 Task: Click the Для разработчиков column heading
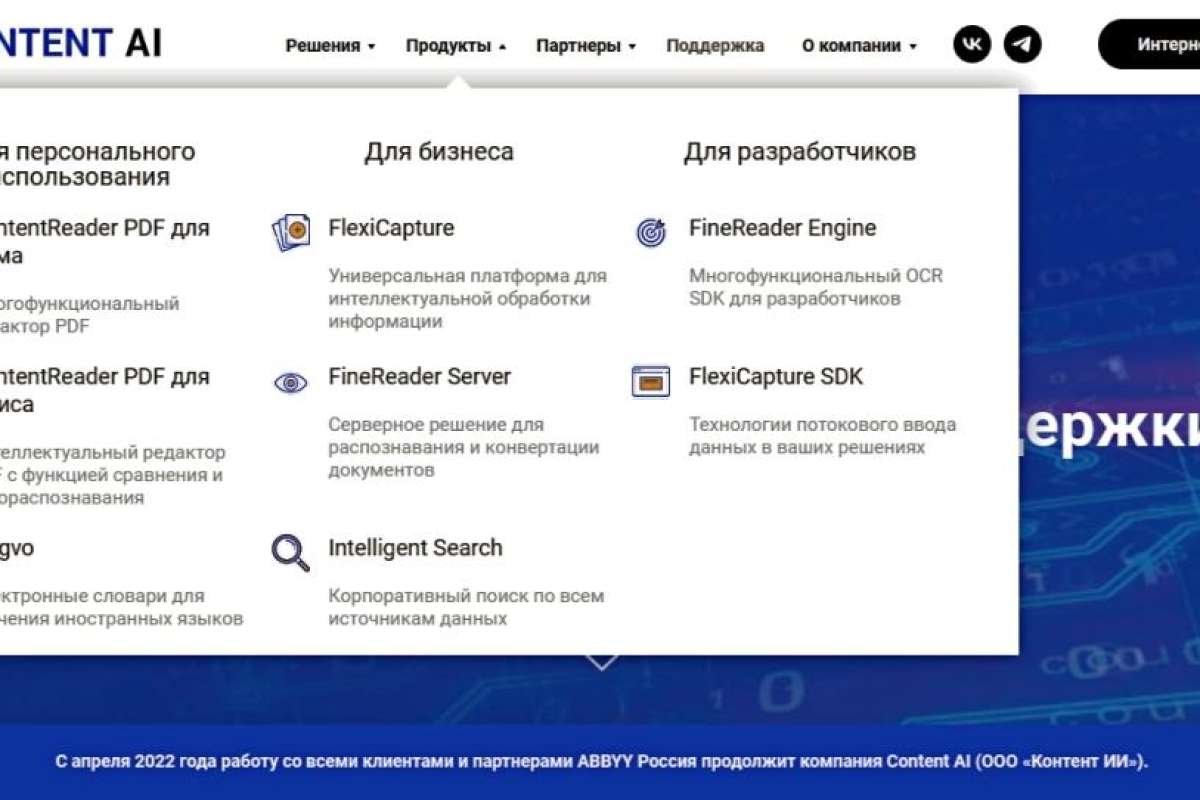coord(800,152)
